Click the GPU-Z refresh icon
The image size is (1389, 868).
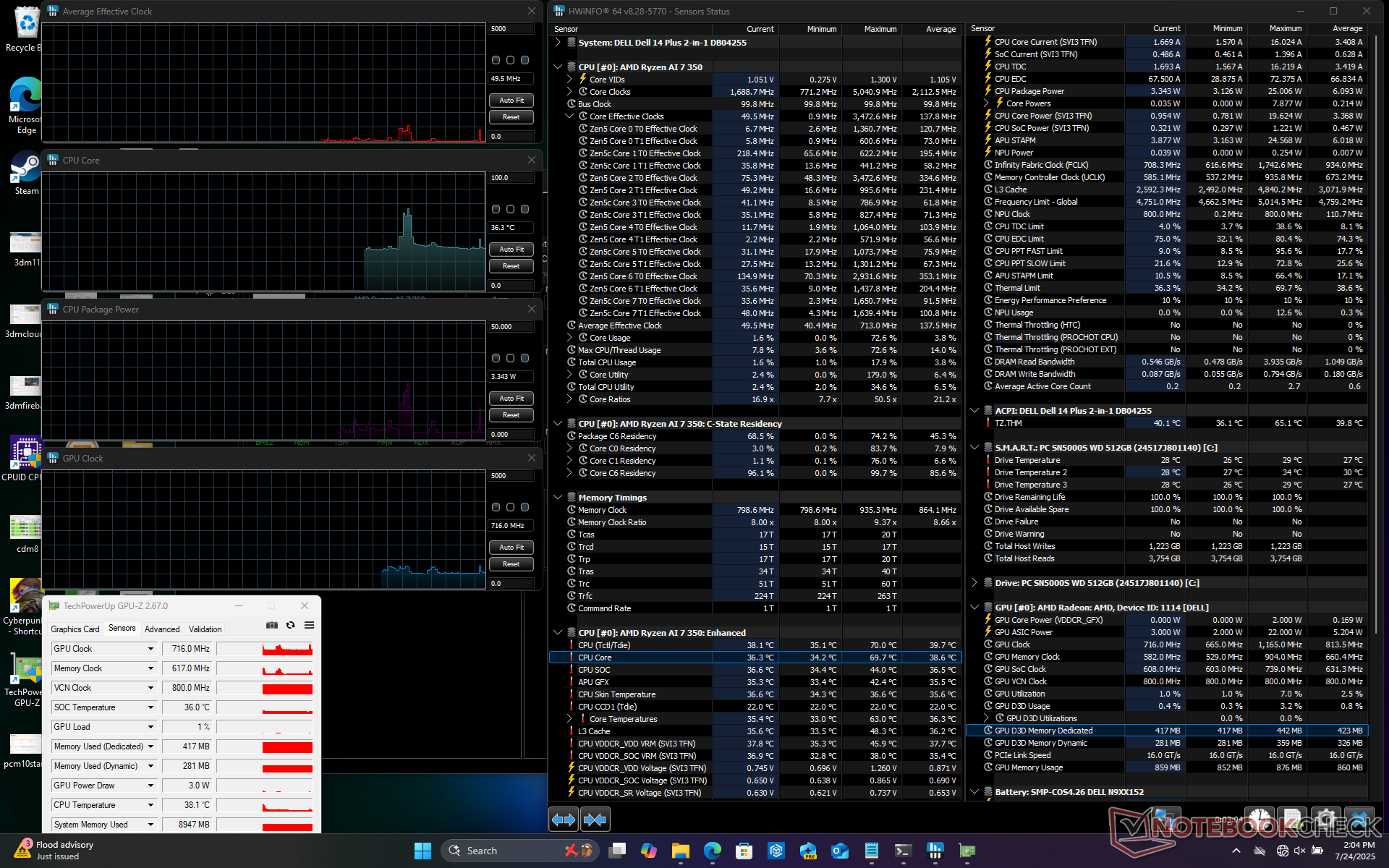click(290, 625)
